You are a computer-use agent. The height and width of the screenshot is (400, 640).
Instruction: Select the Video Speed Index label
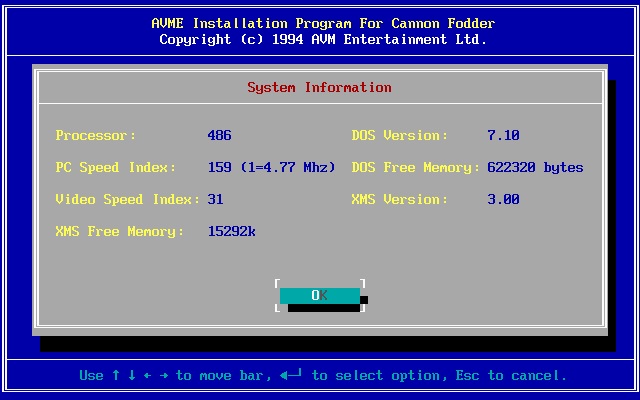pos(128,199)
